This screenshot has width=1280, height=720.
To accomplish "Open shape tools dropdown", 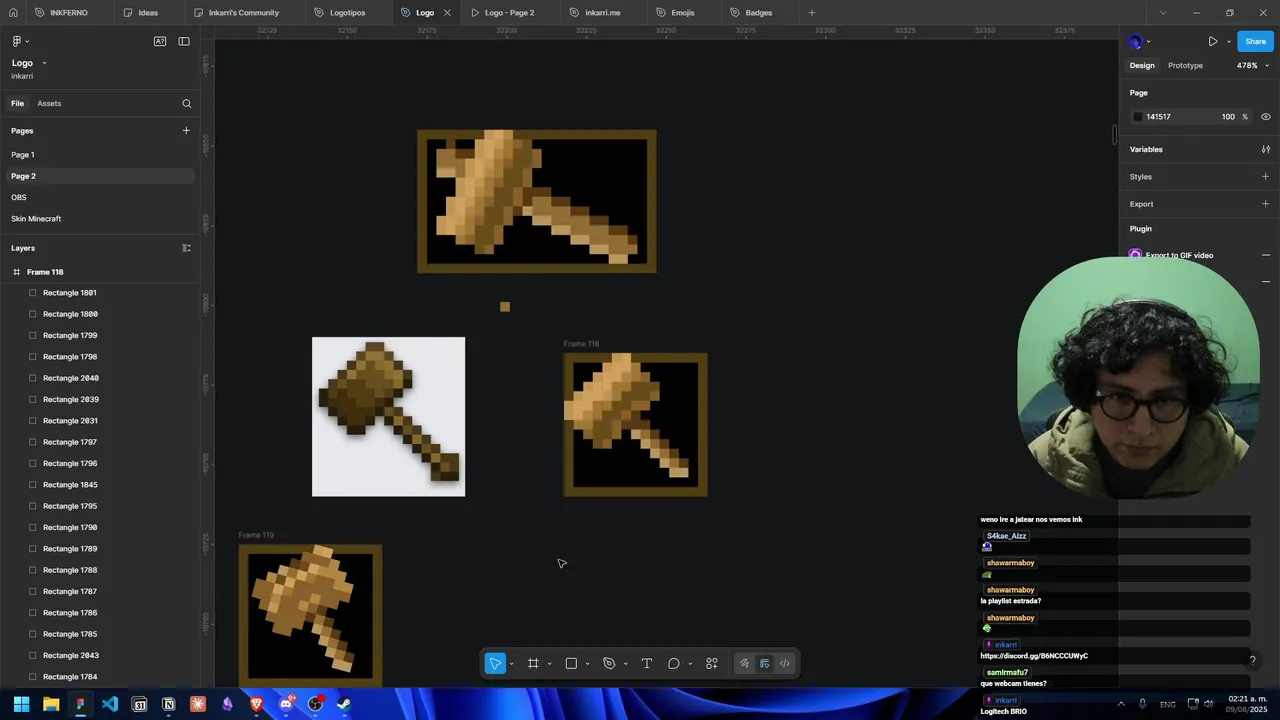I will pyautogui.click(x=587, y=664).
